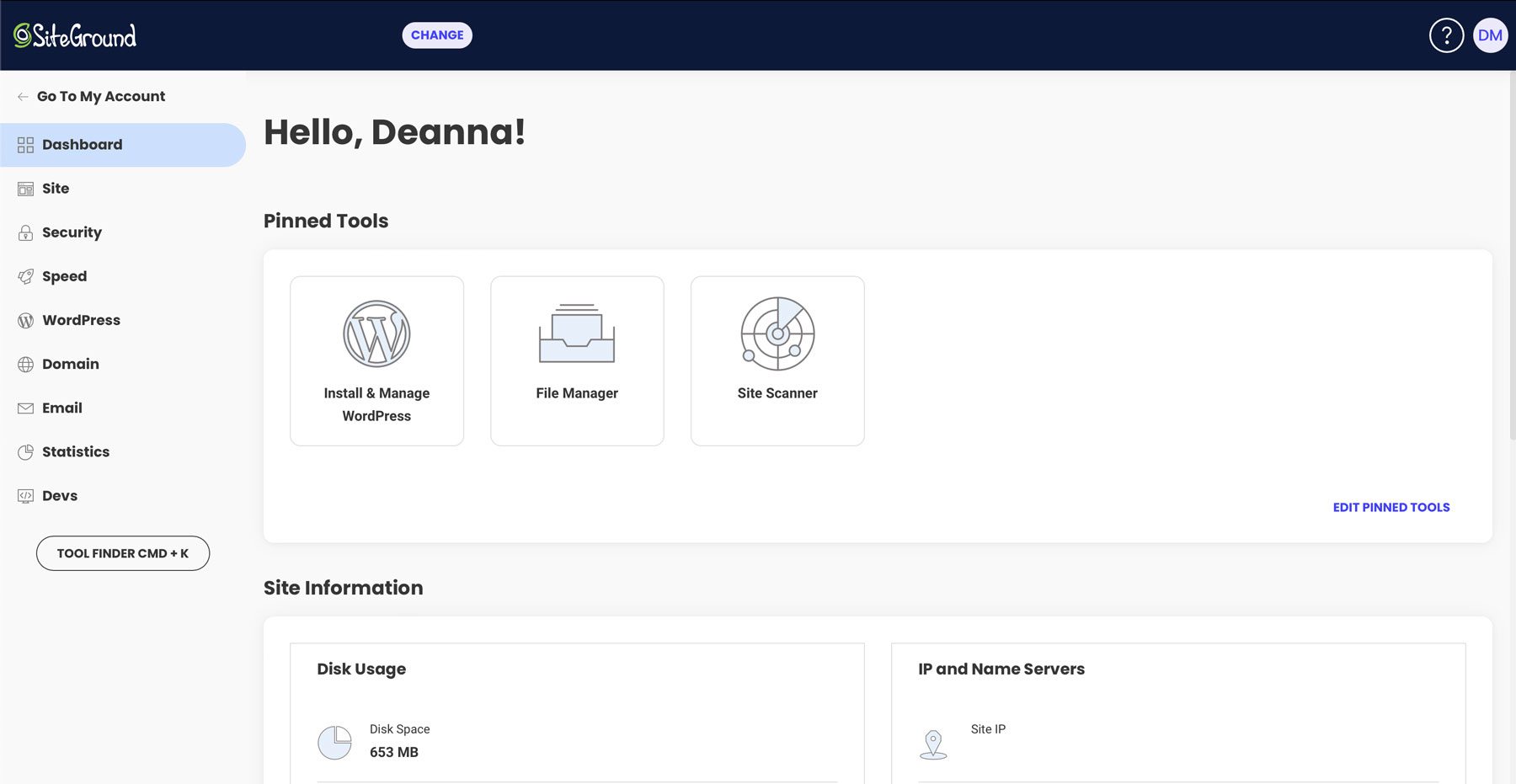Open WordPress settings via its sidebar icon
1516x784 pixels.
[x=24, y=320]
